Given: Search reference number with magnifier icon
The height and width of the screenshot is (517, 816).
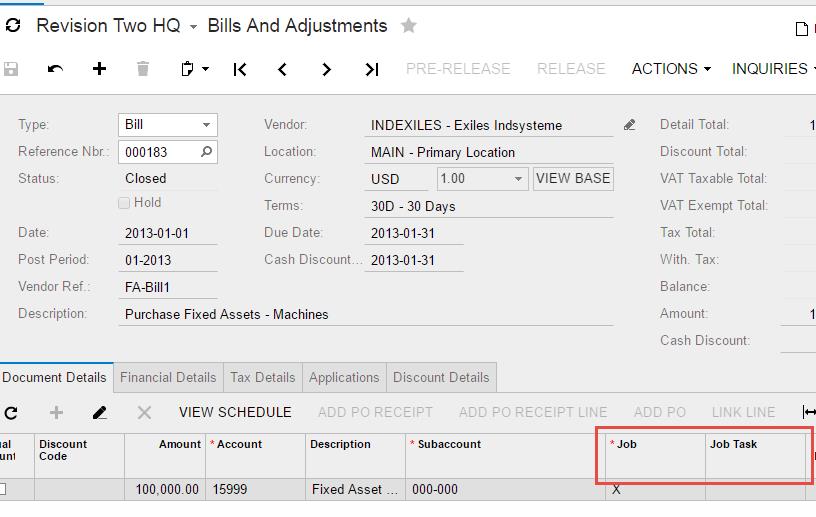Looking at the screenshot, I should pyautogui.click(x=207, y=152).
